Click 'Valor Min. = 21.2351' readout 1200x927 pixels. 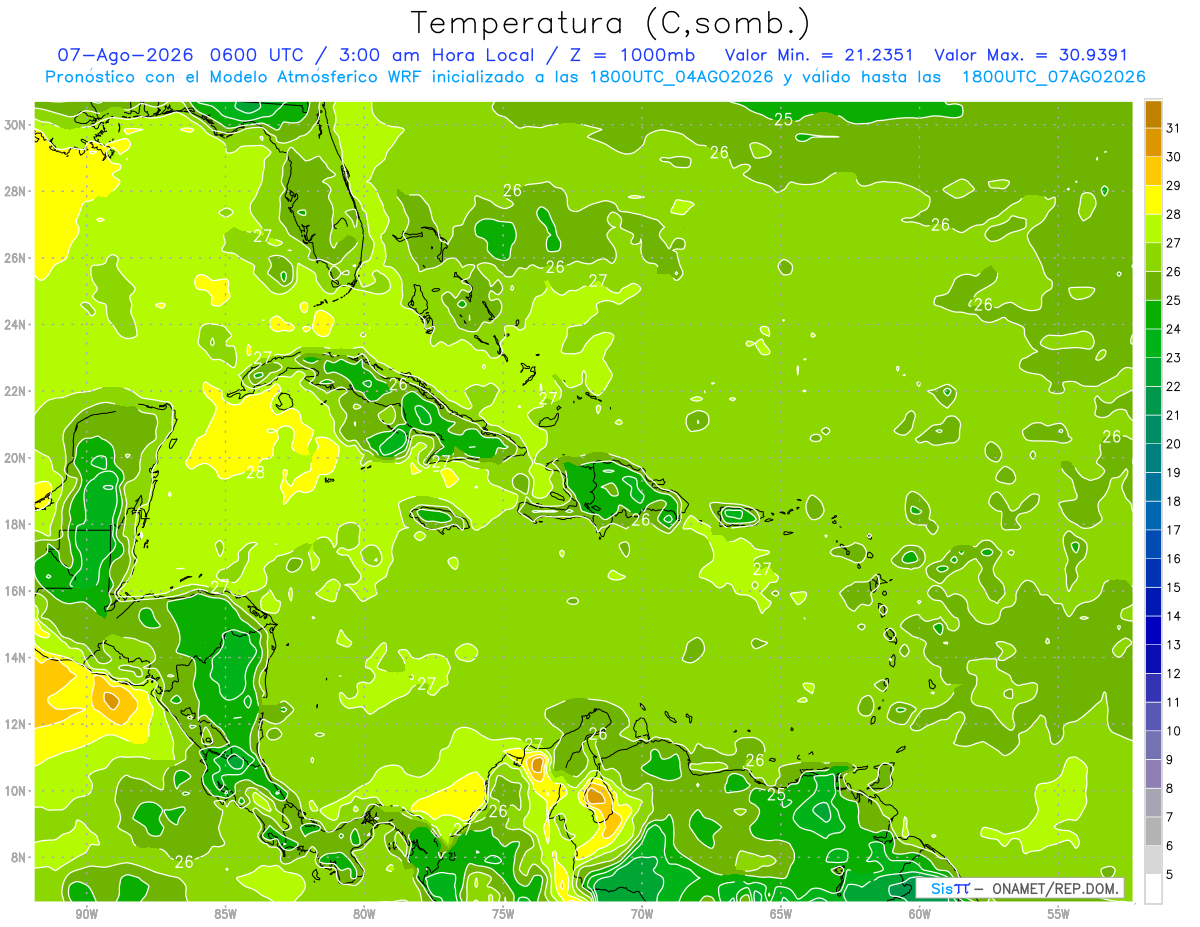820,55
